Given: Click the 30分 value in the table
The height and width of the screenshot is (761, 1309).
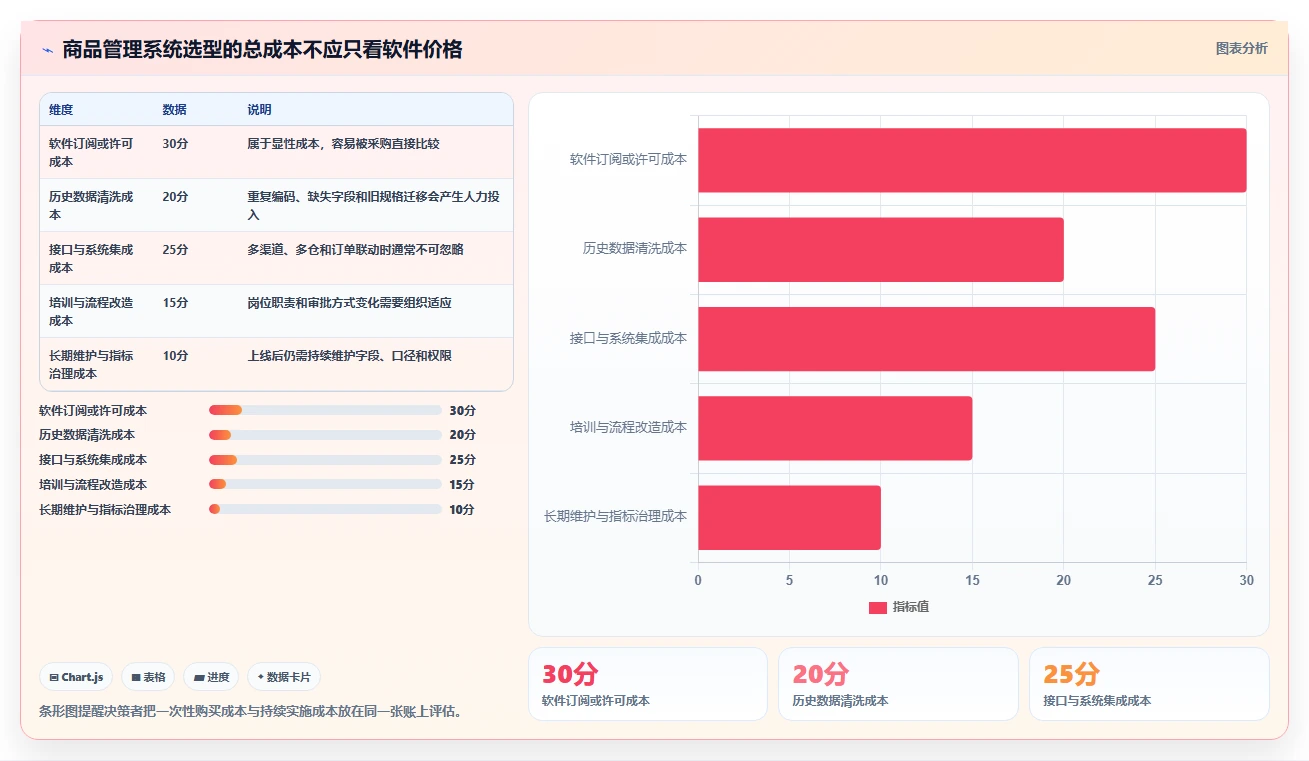Looking at the screenshot, I should (175, 144).
